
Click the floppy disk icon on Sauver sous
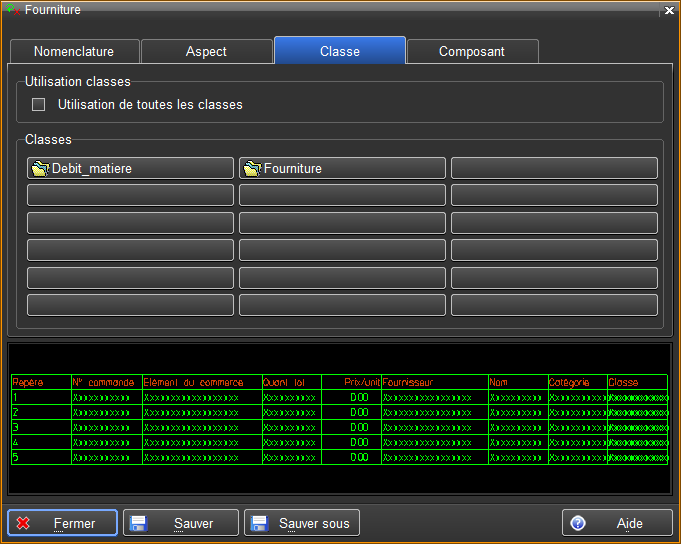click(260, 523)
